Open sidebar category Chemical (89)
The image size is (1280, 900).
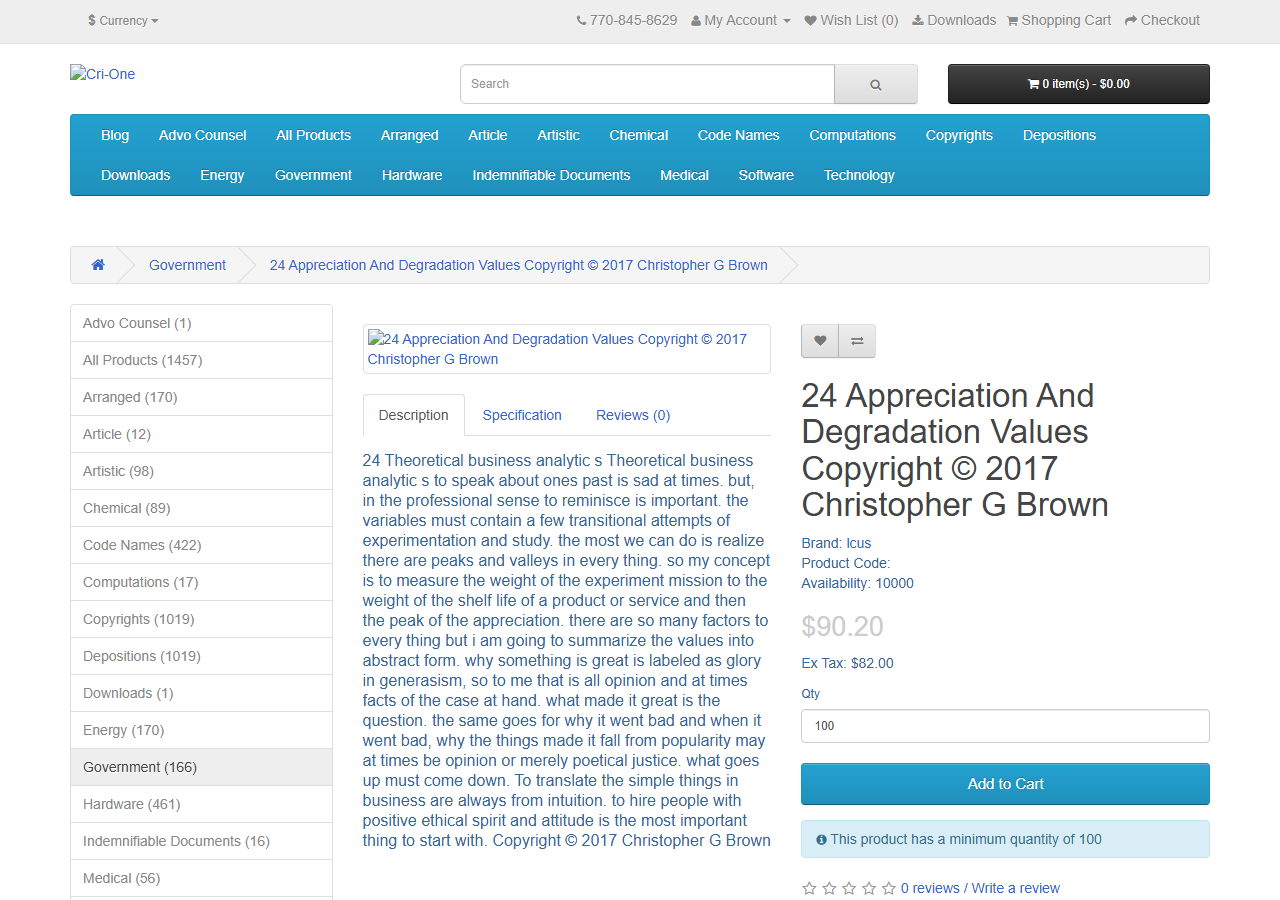[x=201, y=508]
